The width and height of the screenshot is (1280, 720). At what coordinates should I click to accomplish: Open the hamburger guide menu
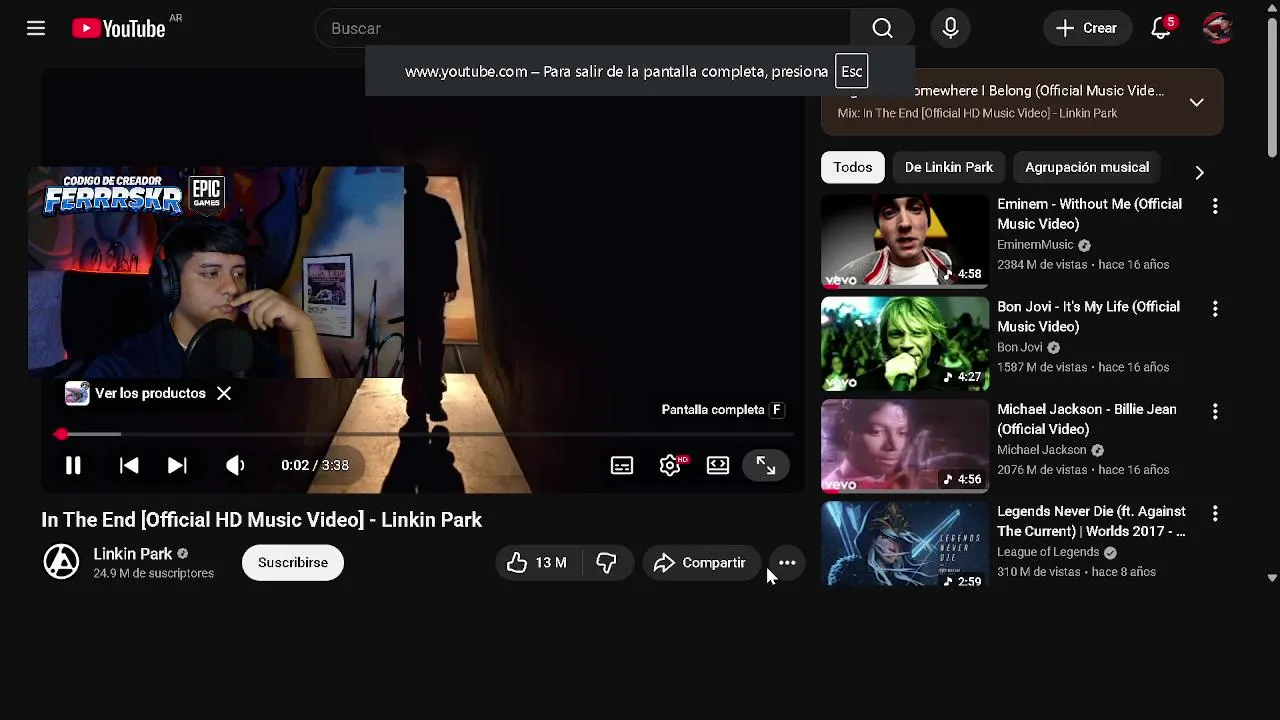tap(36, 28)
